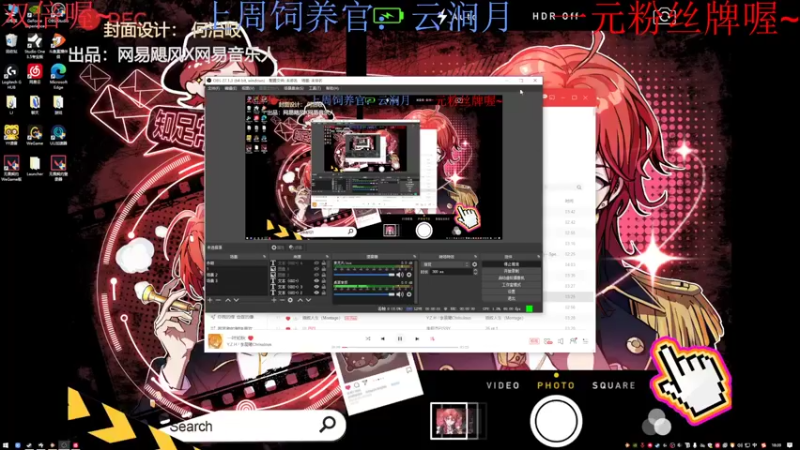This screenshot has width=800, height=450.
Task: Float the Controls dock panel
Action: 538,257
